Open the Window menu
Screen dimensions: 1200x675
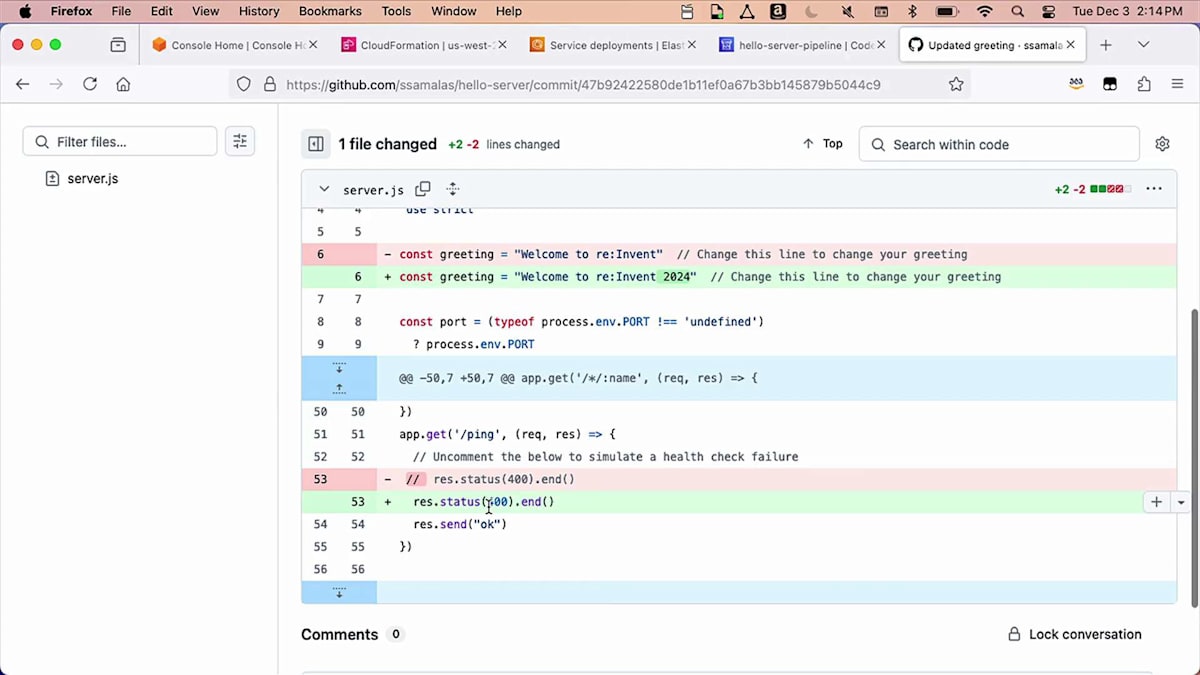pos(453,11)
